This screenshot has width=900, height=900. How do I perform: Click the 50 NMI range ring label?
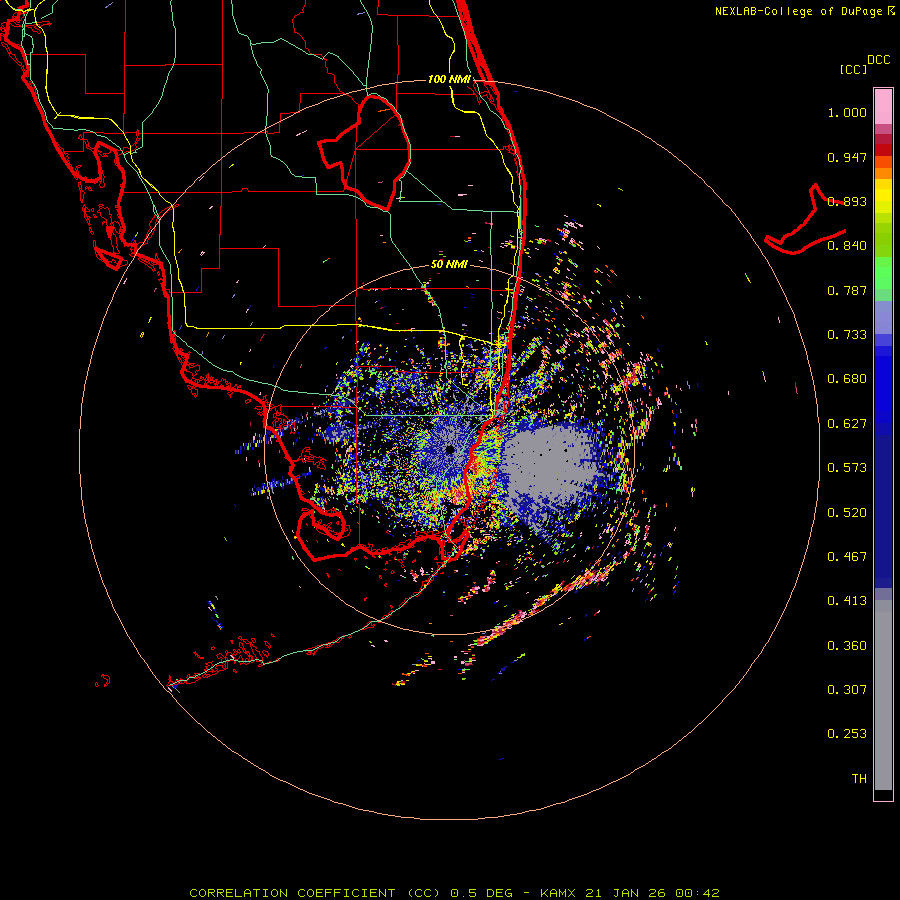click(449, 265)
